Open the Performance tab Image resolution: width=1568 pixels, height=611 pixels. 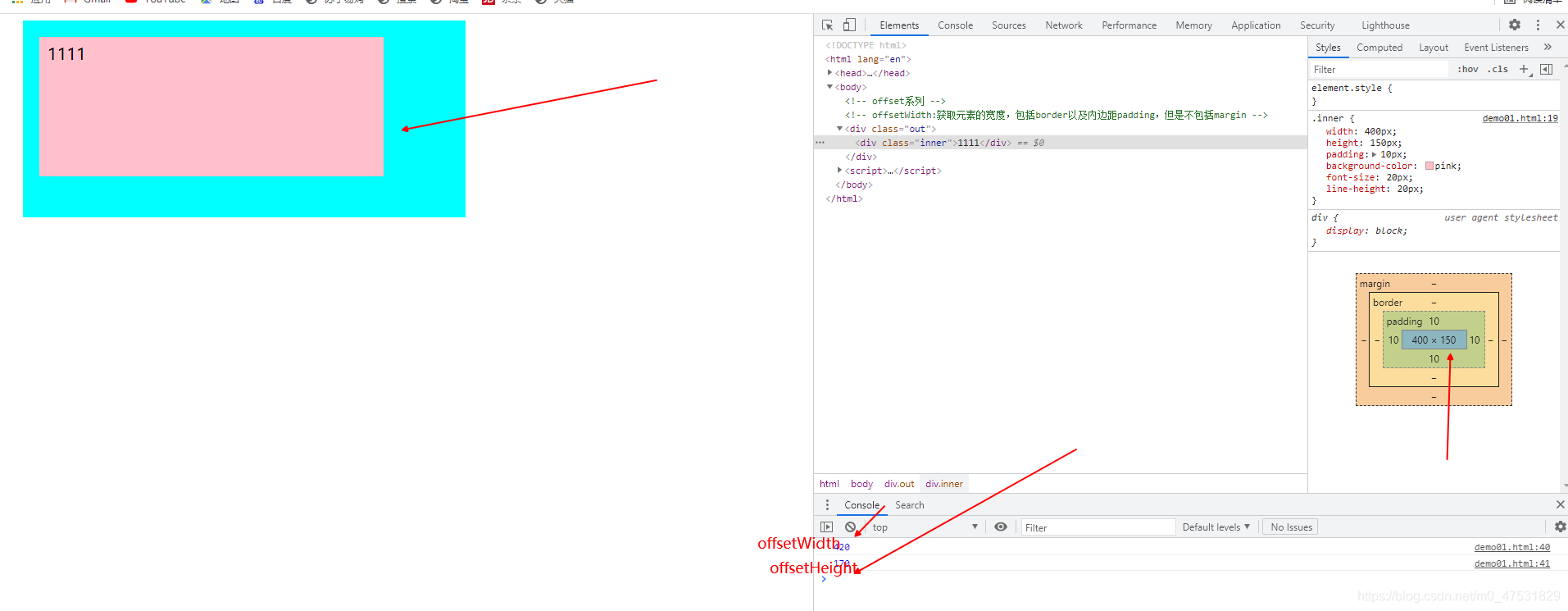(1129, 25)
